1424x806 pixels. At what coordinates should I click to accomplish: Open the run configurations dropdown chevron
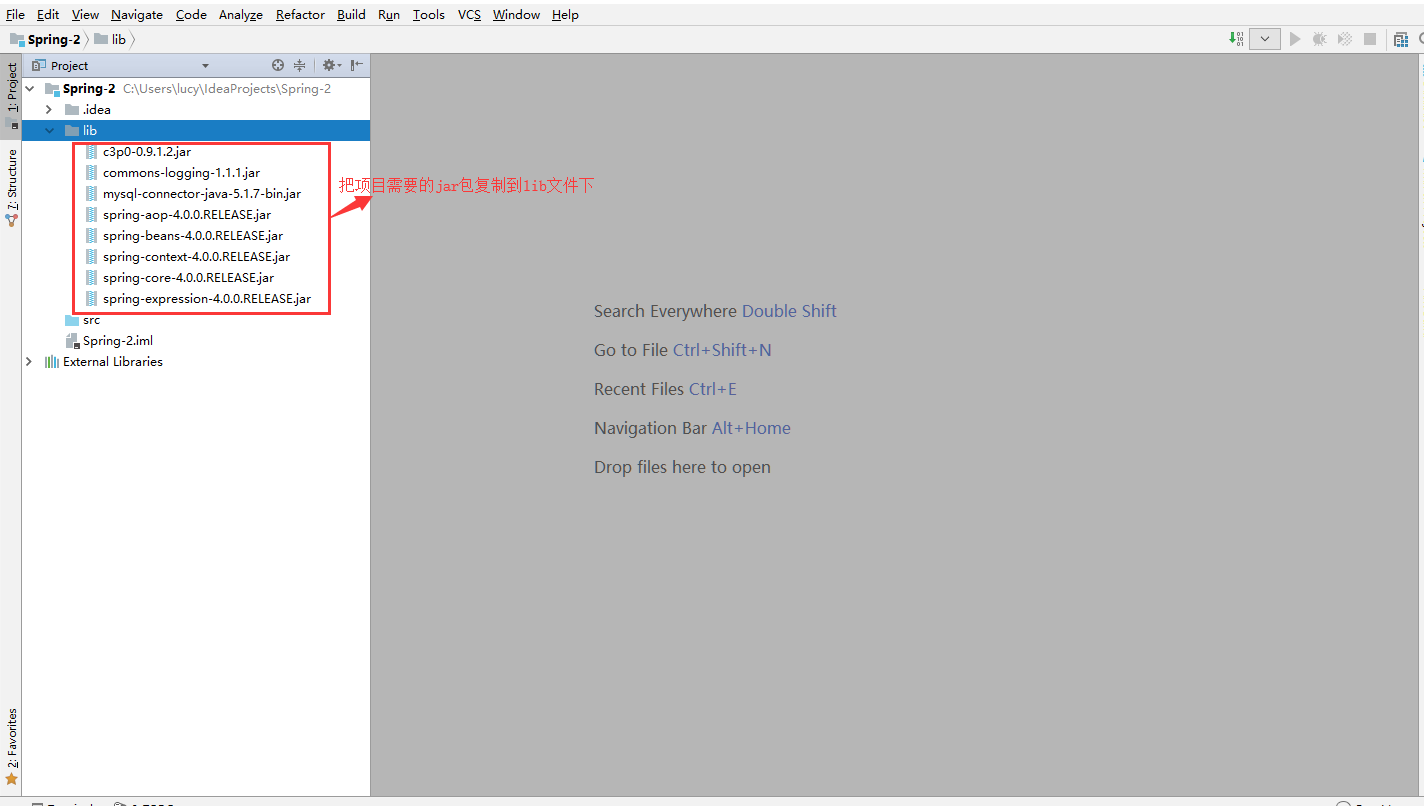click(x=1265, y=39)
